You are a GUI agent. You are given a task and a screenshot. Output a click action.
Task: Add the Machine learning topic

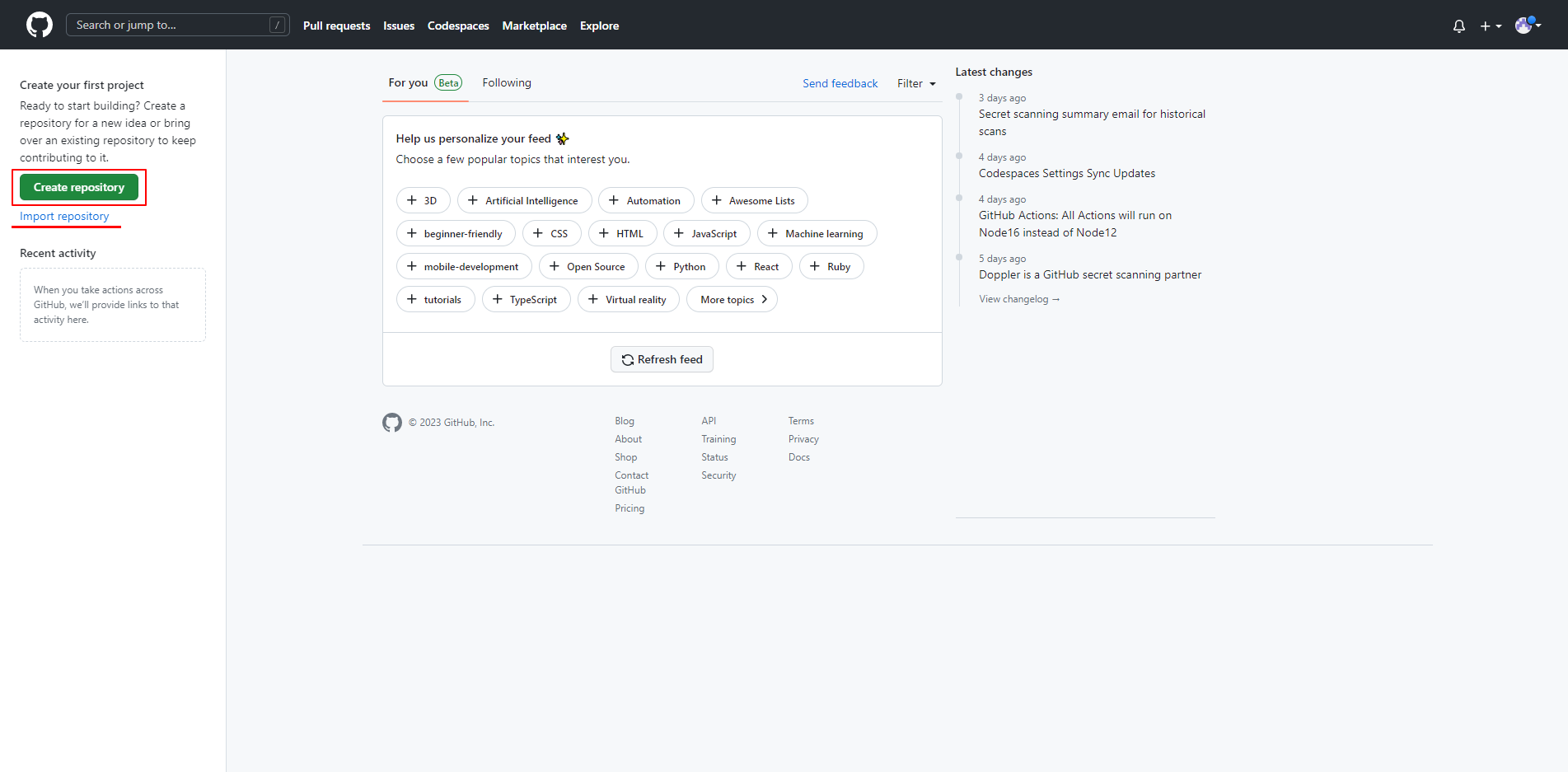click(x=817, y=233)
